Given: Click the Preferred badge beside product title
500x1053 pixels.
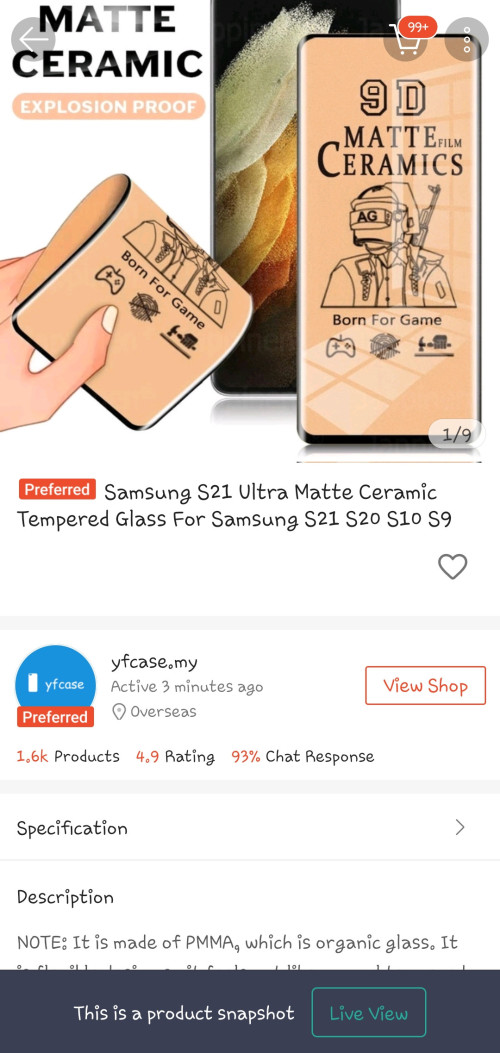Looking at the screenshot, I should click(57, 490).
